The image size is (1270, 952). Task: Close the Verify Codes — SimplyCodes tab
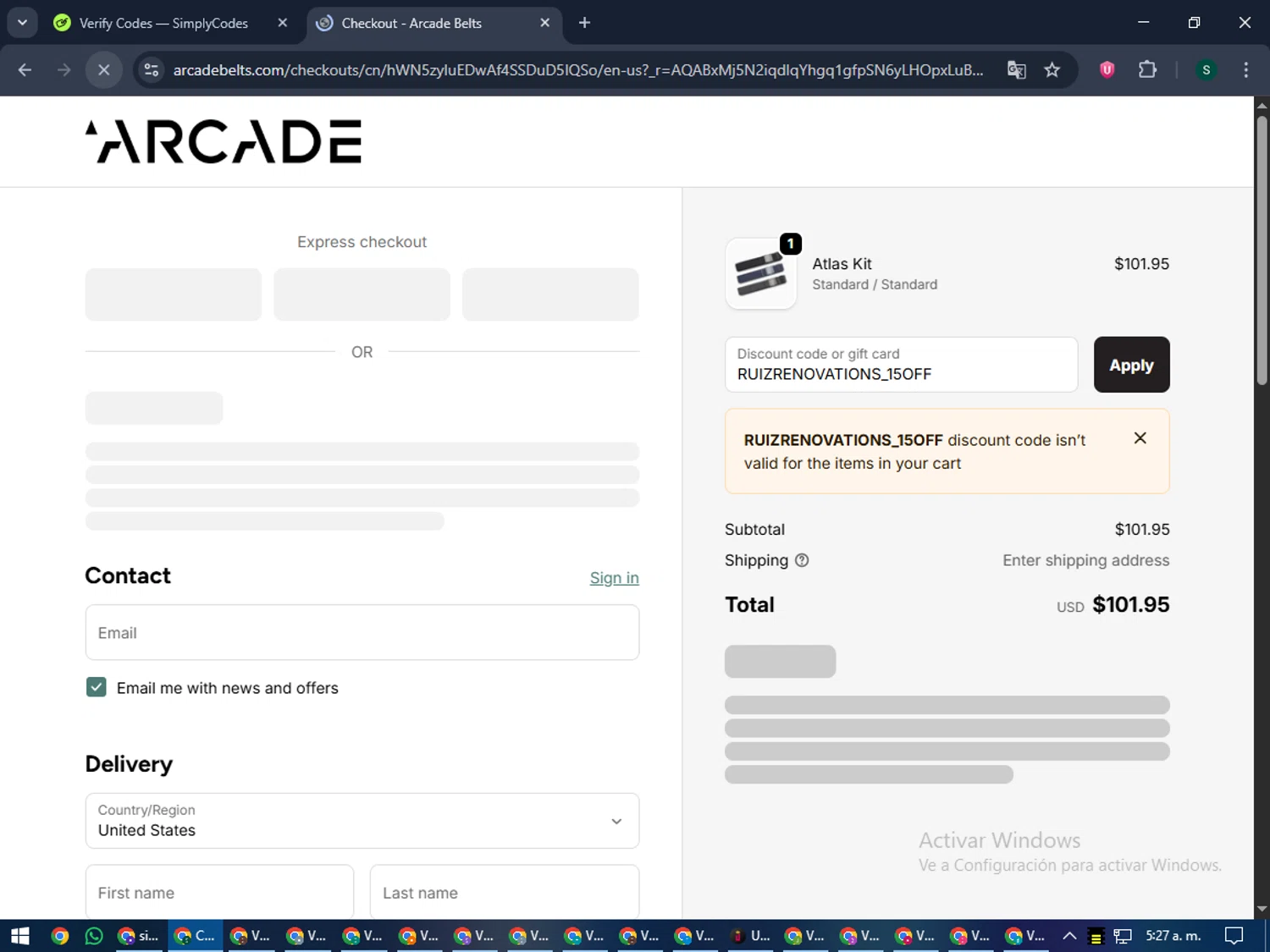[x=283, y=23]
